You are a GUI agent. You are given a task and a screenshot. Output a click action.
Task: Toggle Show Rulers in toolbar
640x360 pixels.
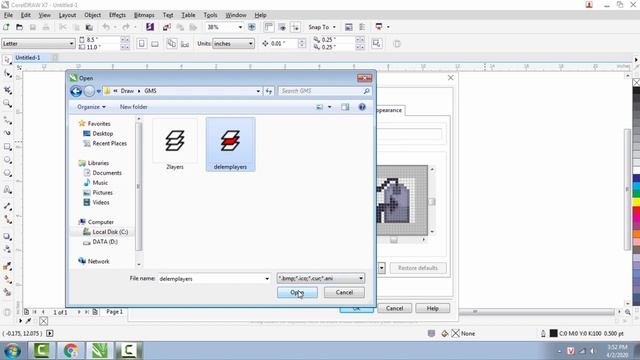pyautogui.click(x=269, y=27)
